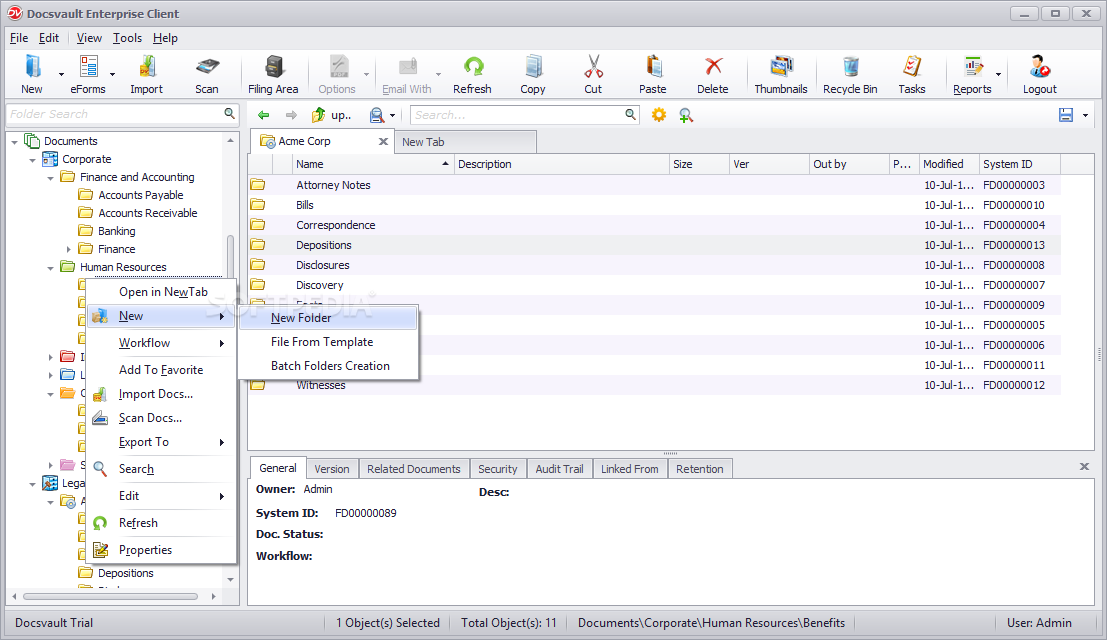This screenshot has width=1107, height=640.
Task: Switch to the Audit Trail tab
Action: pyautogui.click(x=559, y=469)
